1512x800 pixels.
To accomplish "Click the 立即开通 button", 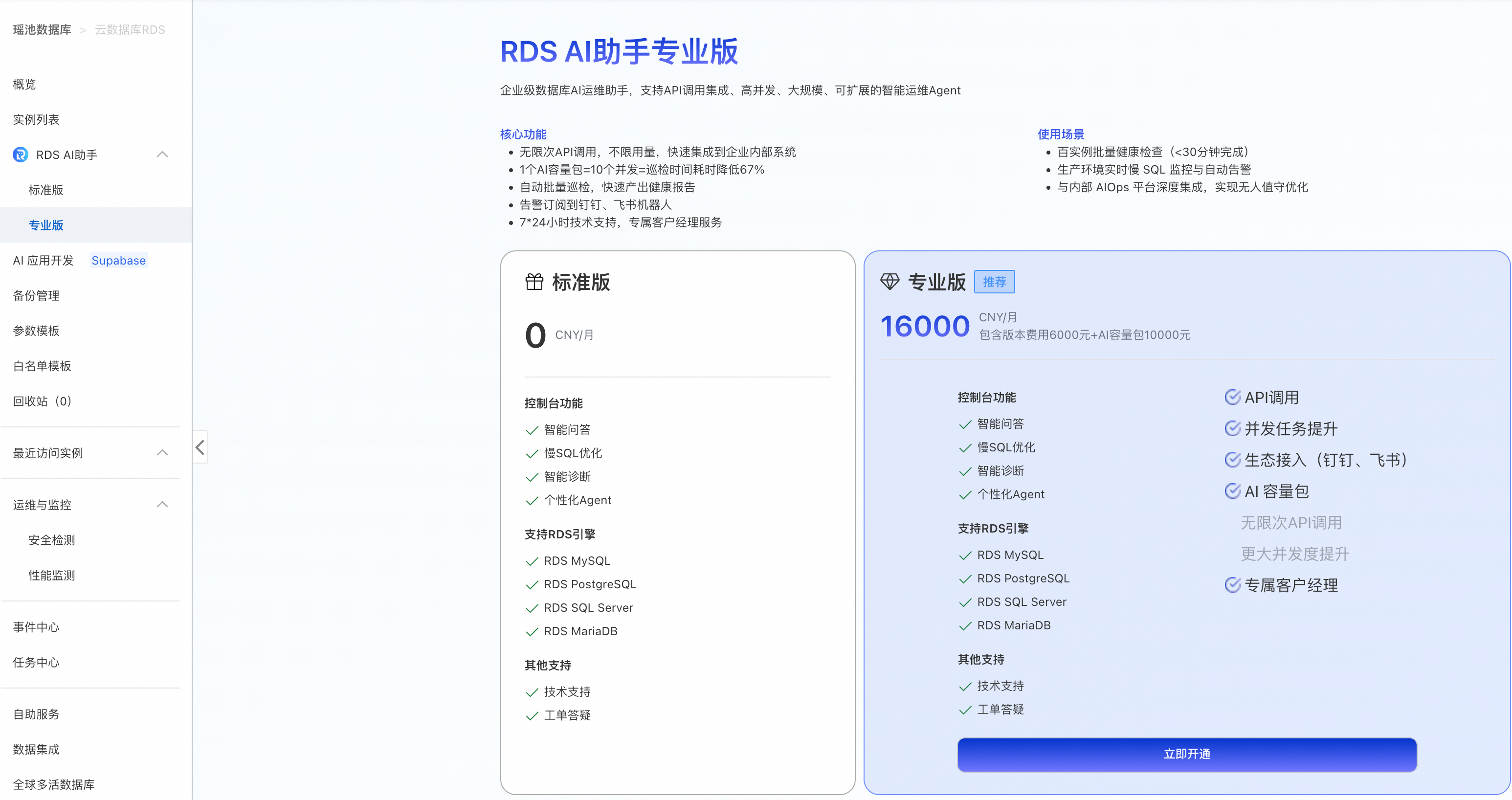I will (1187, 754).
